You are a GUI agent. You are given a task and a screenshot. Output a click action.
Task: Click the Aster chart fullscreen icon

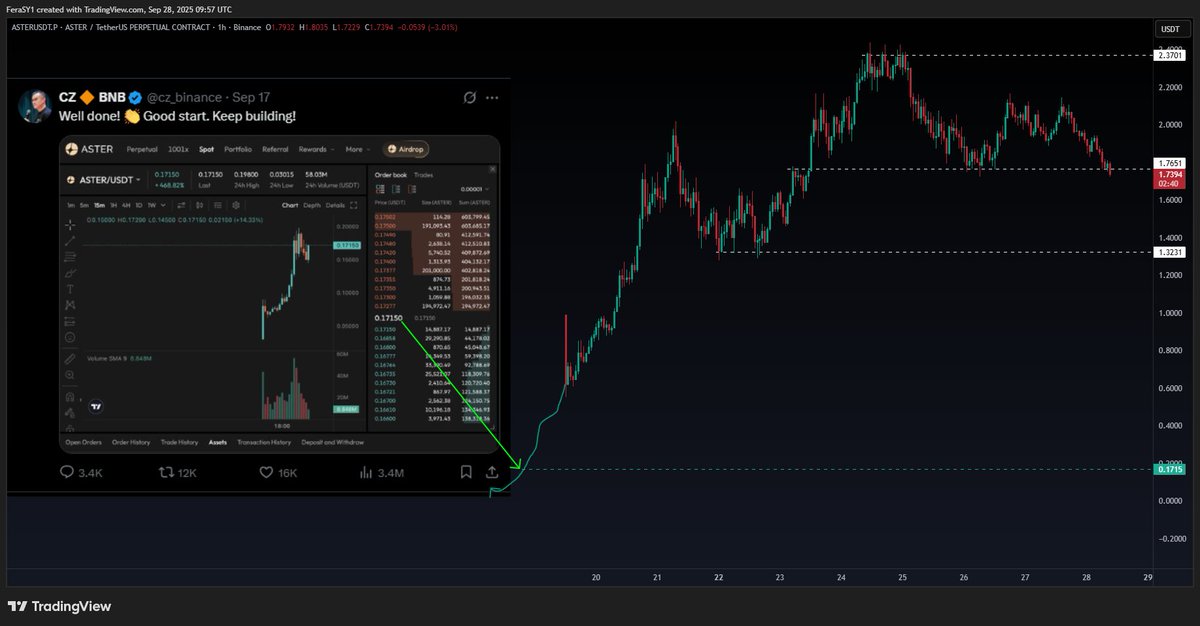click(x=354, y=205)
